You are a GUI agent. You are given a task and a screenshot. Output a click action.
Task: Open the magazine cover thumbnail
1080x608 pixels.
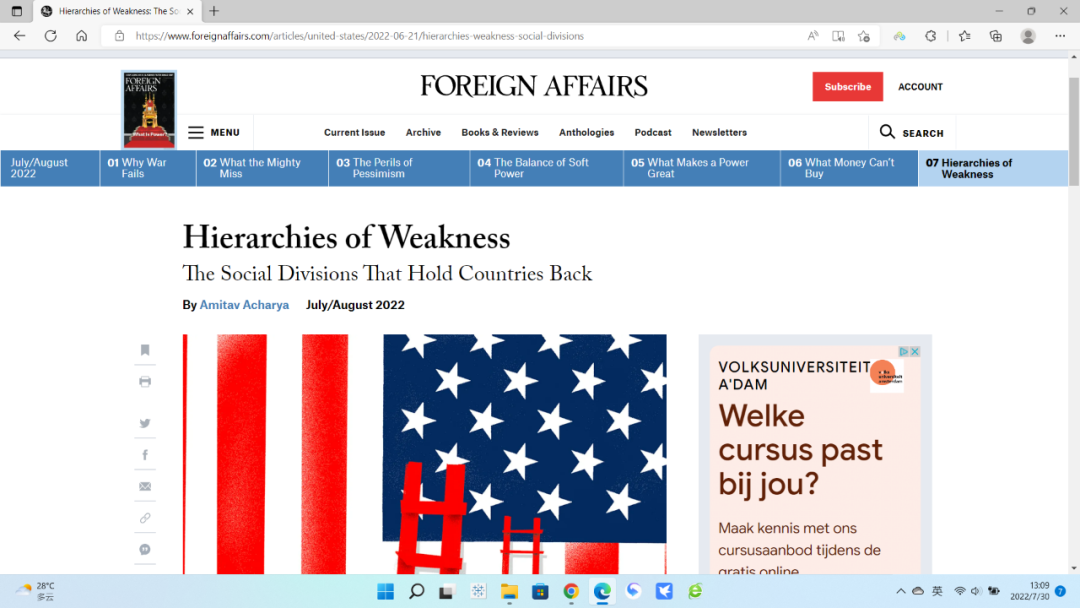pos(149,109)
